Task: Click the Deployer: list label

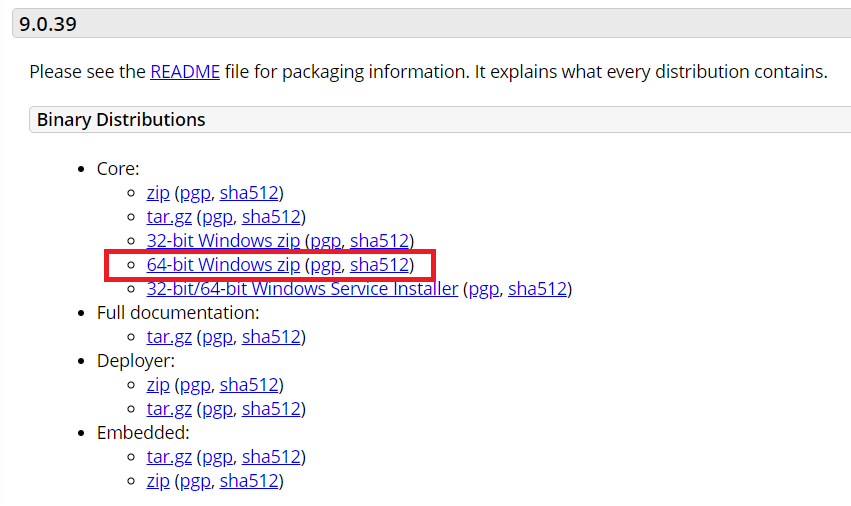Action: pyautogui.click(x=136, y=361)
